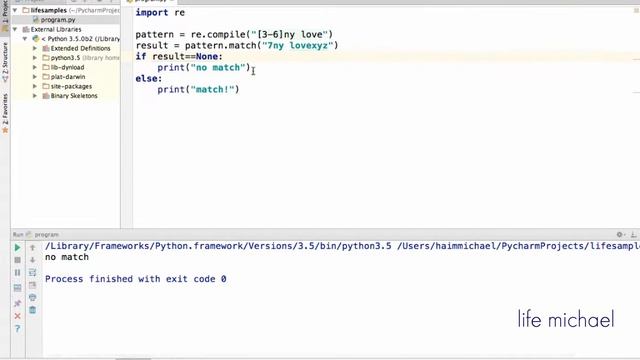Open the Project tool window tab
Viewport: 640px width, 360px height.
pos(5,16)
